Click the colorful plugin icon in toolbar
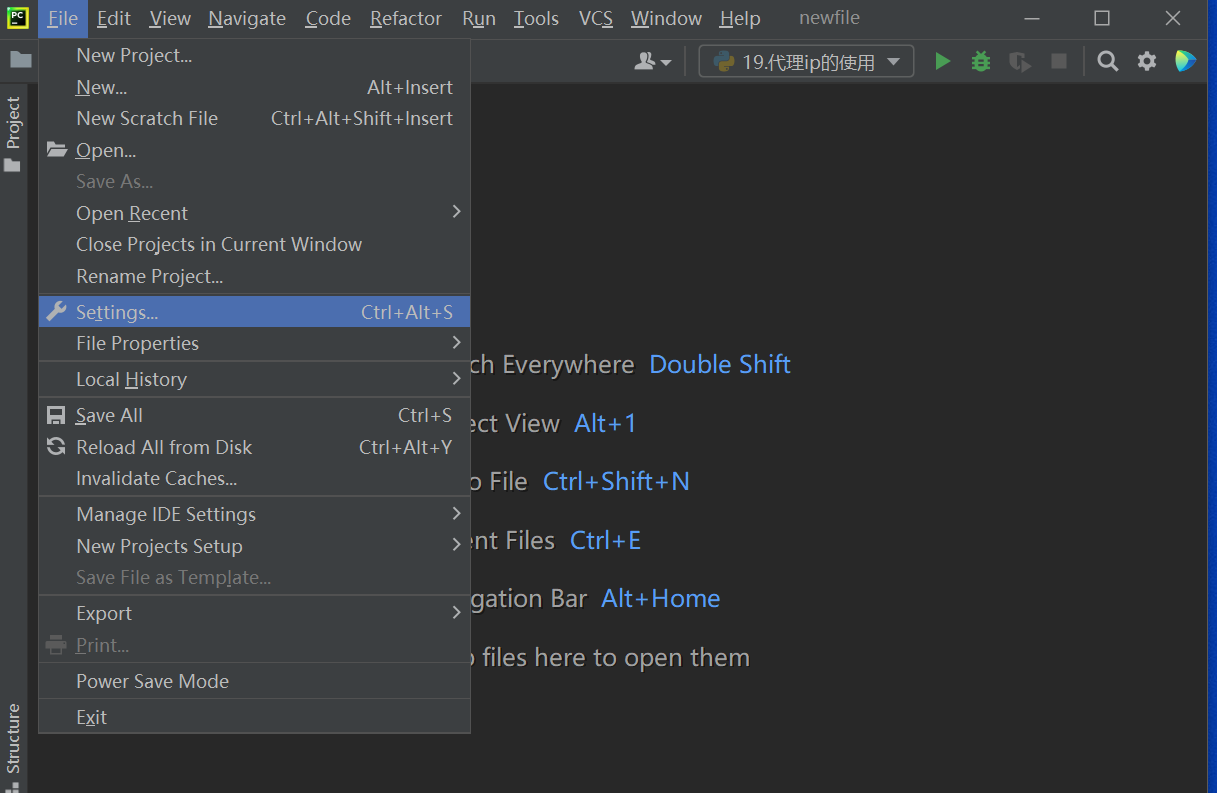Image resolution: width=1217 pixels, height=793 pixels. (1185, 62)
